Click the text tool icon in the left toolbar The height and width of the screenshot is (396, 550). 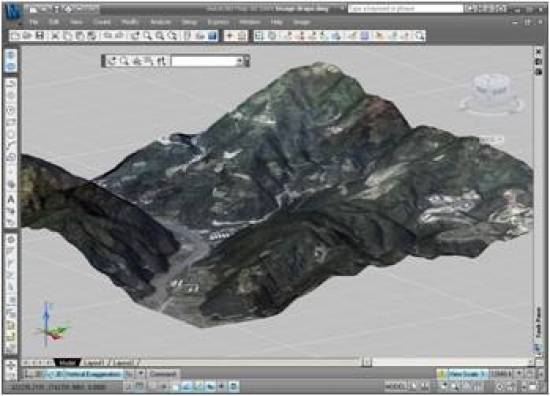coord(11,199)
